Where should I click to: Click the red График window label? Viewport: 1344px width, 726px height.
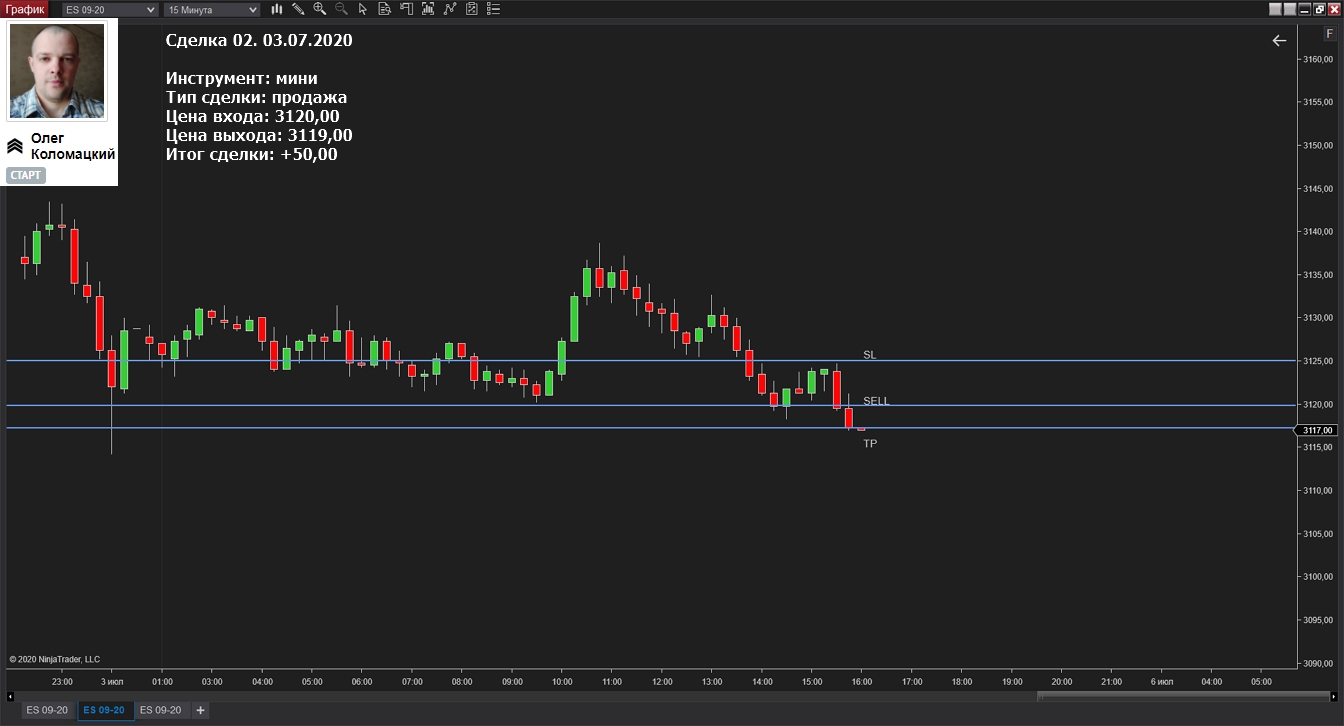pos(25,9)
